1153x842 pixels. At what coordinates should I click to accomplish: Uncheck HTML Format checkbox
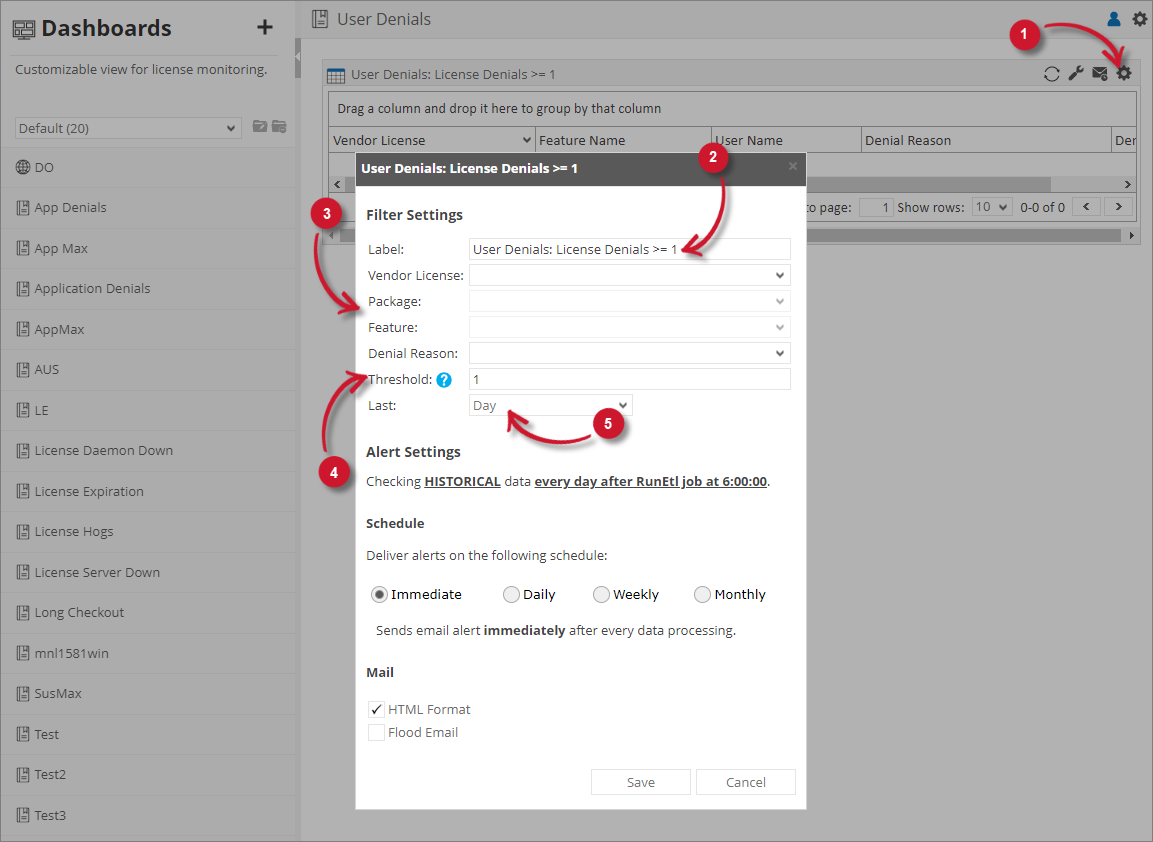point(376,709)
